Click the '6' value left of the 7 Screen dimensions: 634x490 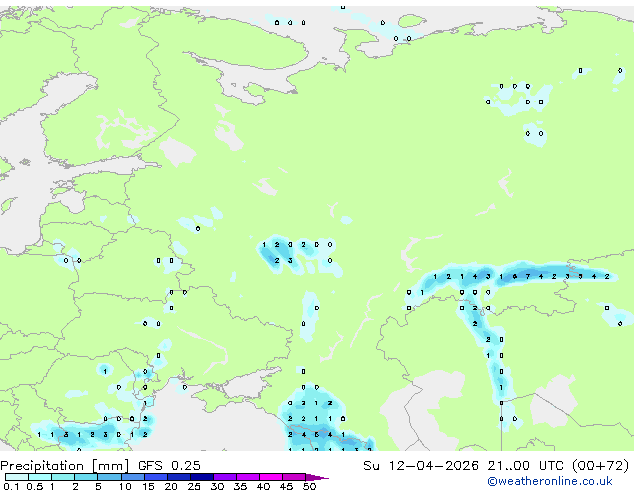[x=514, y=277]
